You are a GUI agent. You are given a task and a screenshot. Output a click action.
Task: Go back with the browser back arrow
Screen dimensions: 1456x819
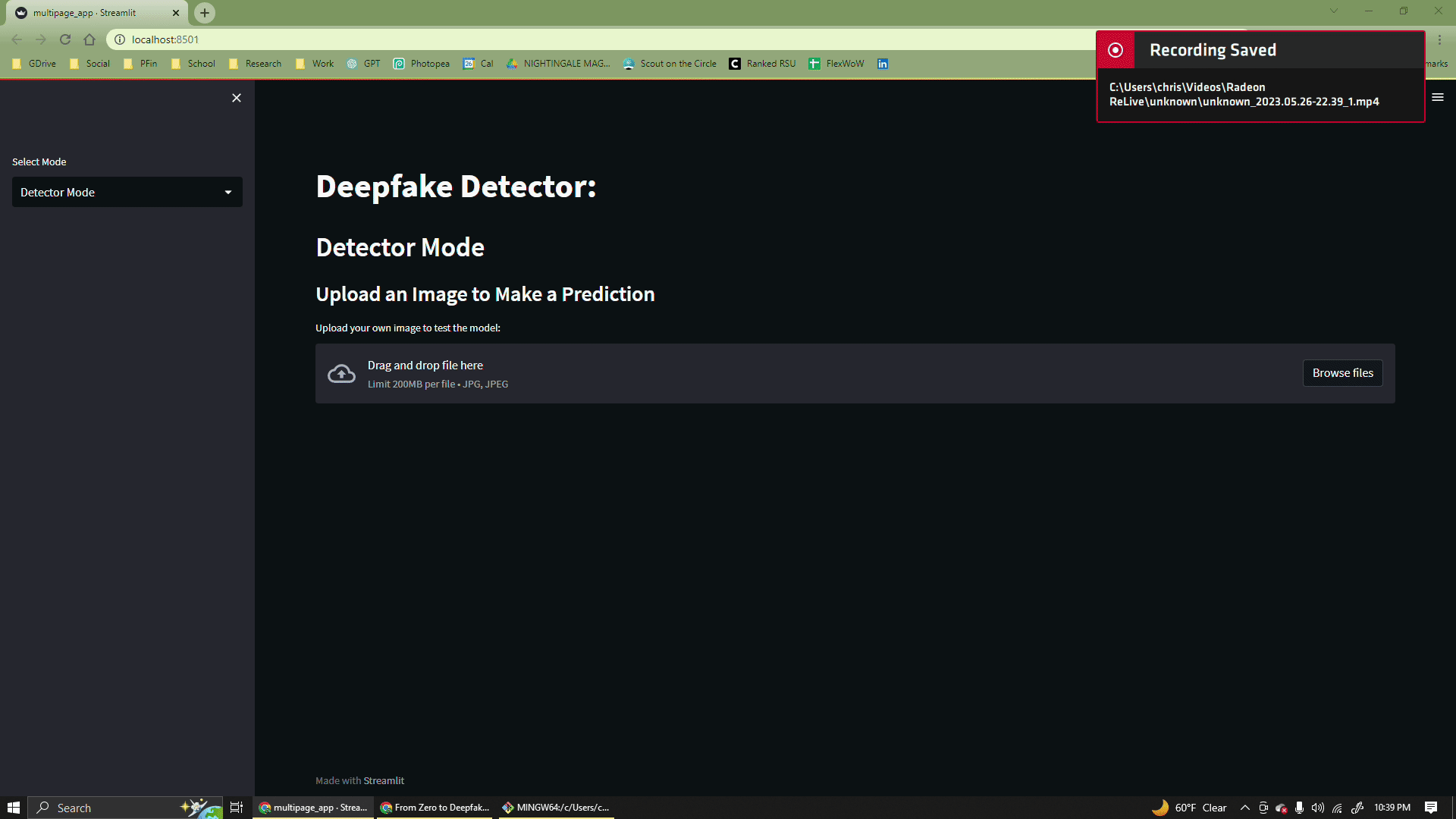(x=17, y=39)
